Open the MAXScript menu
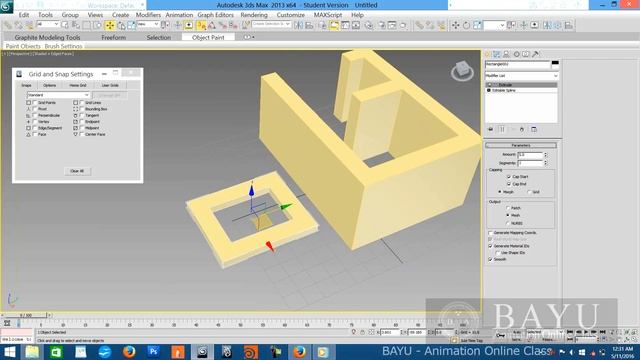 click(328, 15)
